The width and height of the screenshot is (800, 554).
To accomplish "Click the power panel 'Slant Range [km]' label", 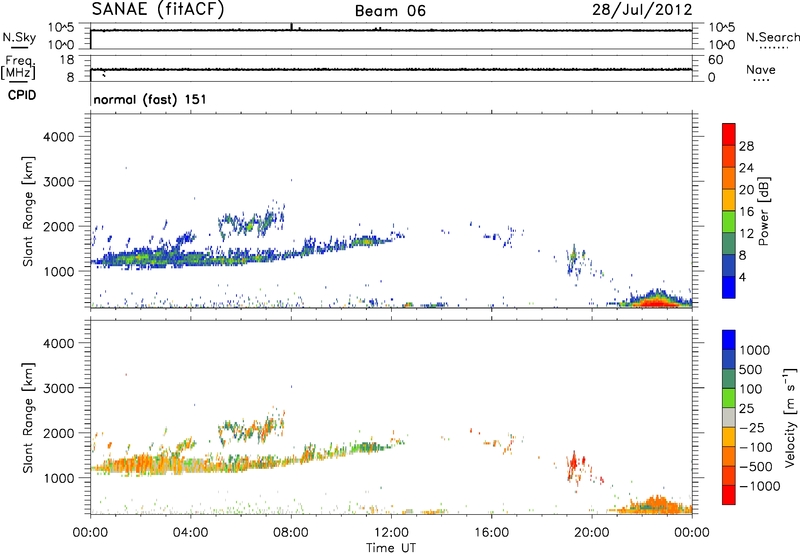I will (28, 211).
